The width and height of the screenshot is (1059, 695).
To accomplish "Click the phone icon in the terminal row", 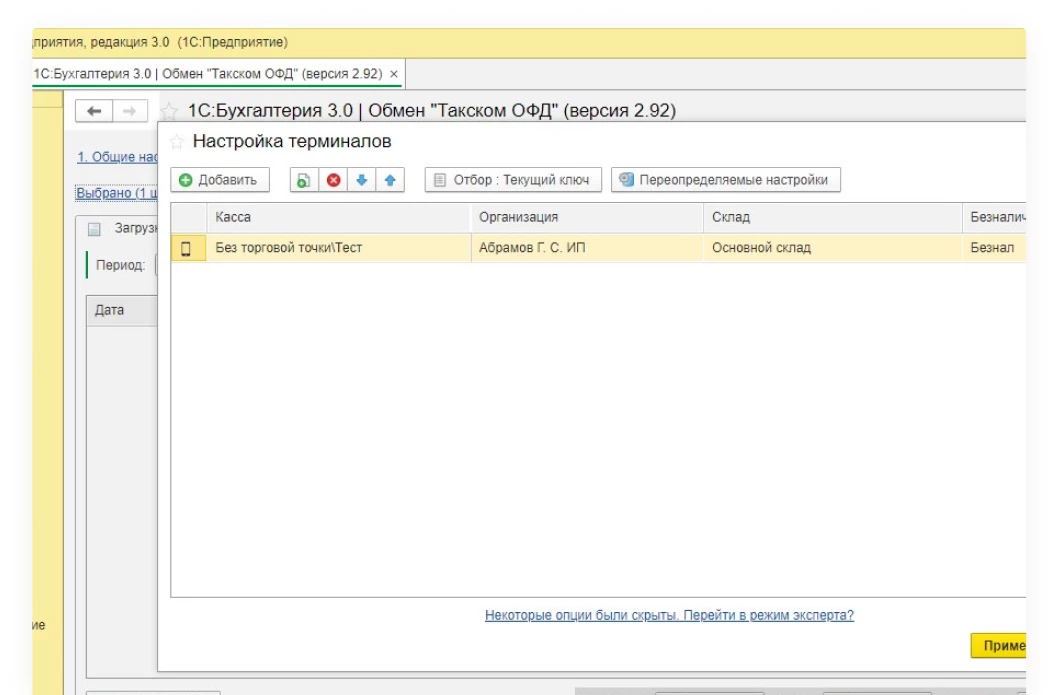I will click(x=186, y=248).
